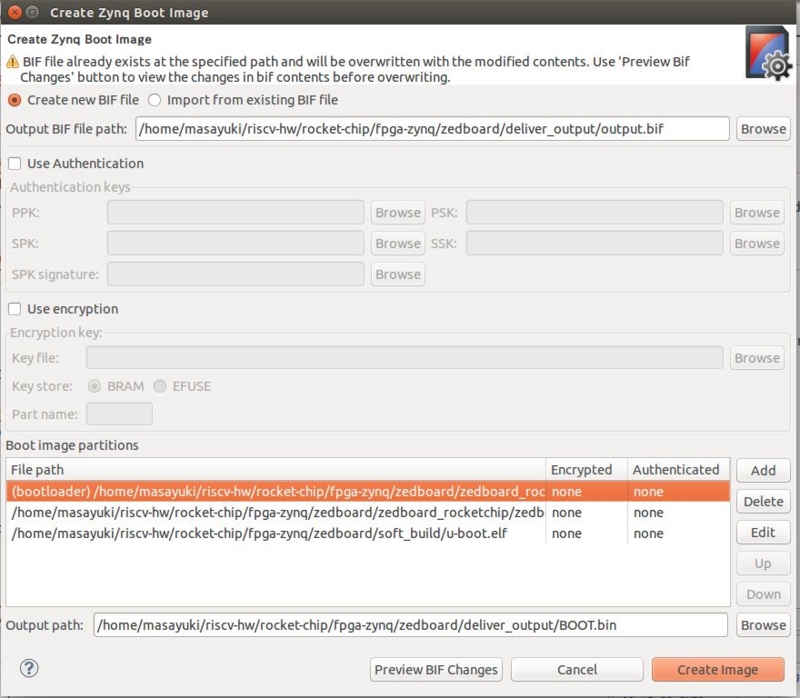The width and height of the screenshot is (800, 698).
Task: Open Preview BIF Changes
Action: 437,669
